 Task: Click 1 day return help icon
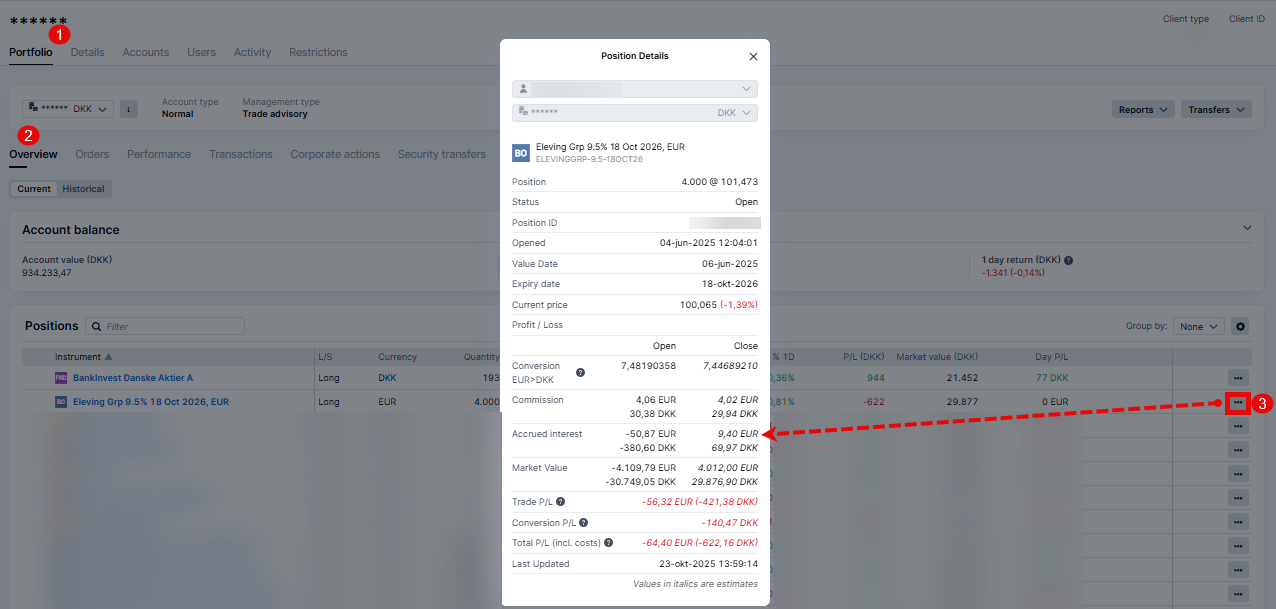point(1069,260)
